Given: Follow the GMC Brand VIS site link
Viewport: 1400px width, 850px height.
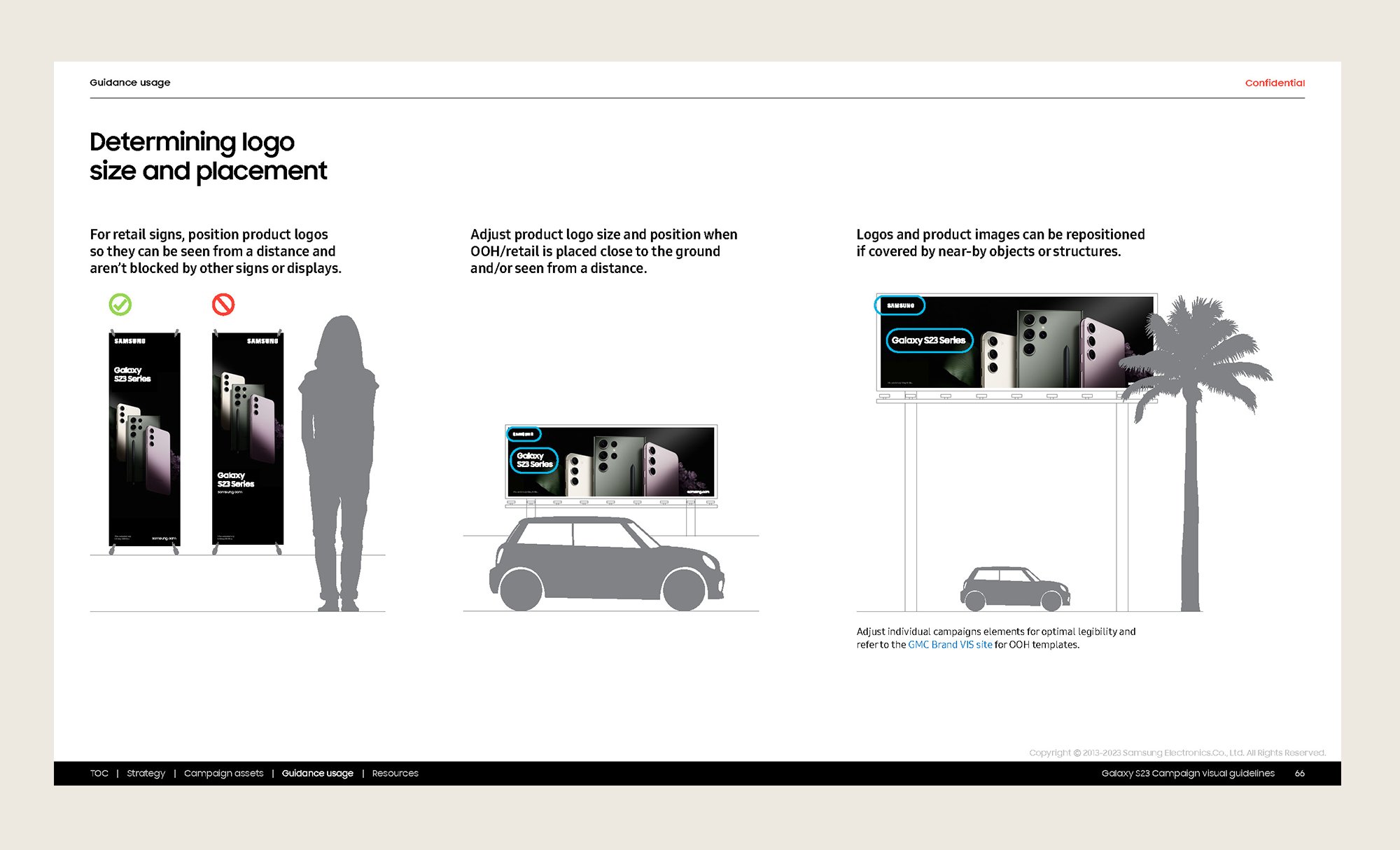Looking at the screenshot, I should tap(950, 644).
